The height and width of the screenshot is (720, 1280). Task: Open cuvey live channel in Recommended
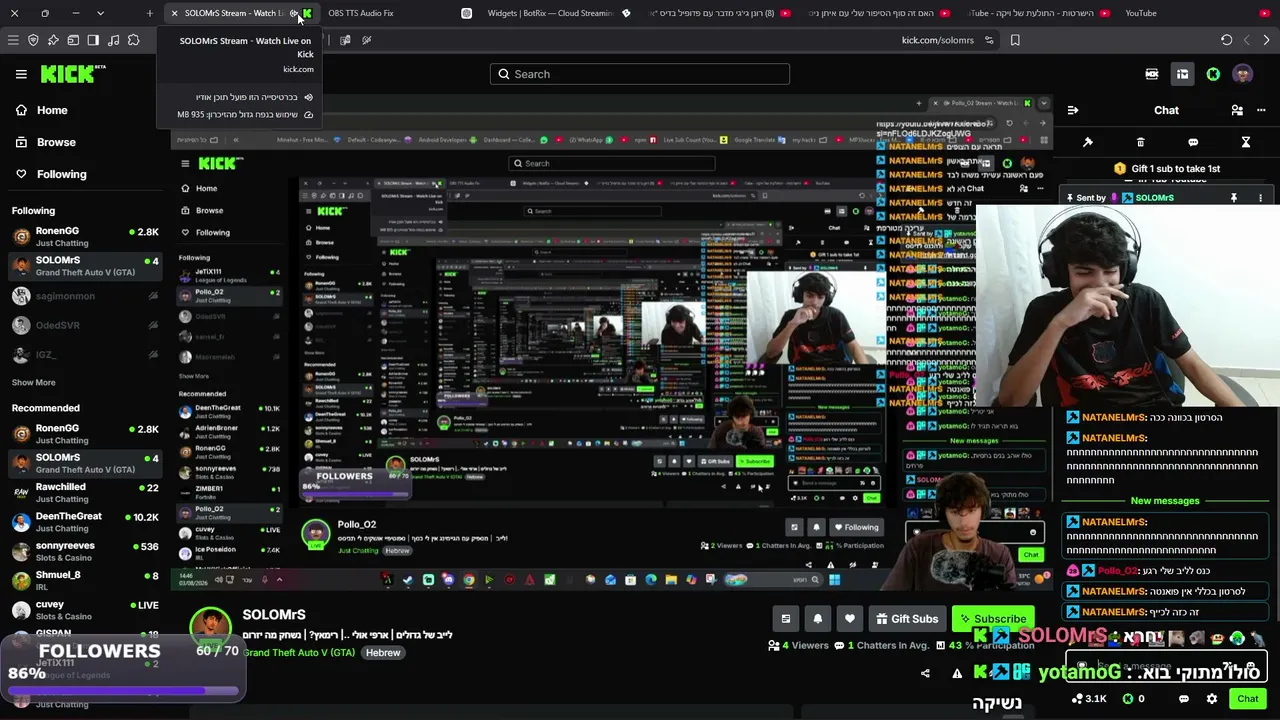[x=85, y=610]
